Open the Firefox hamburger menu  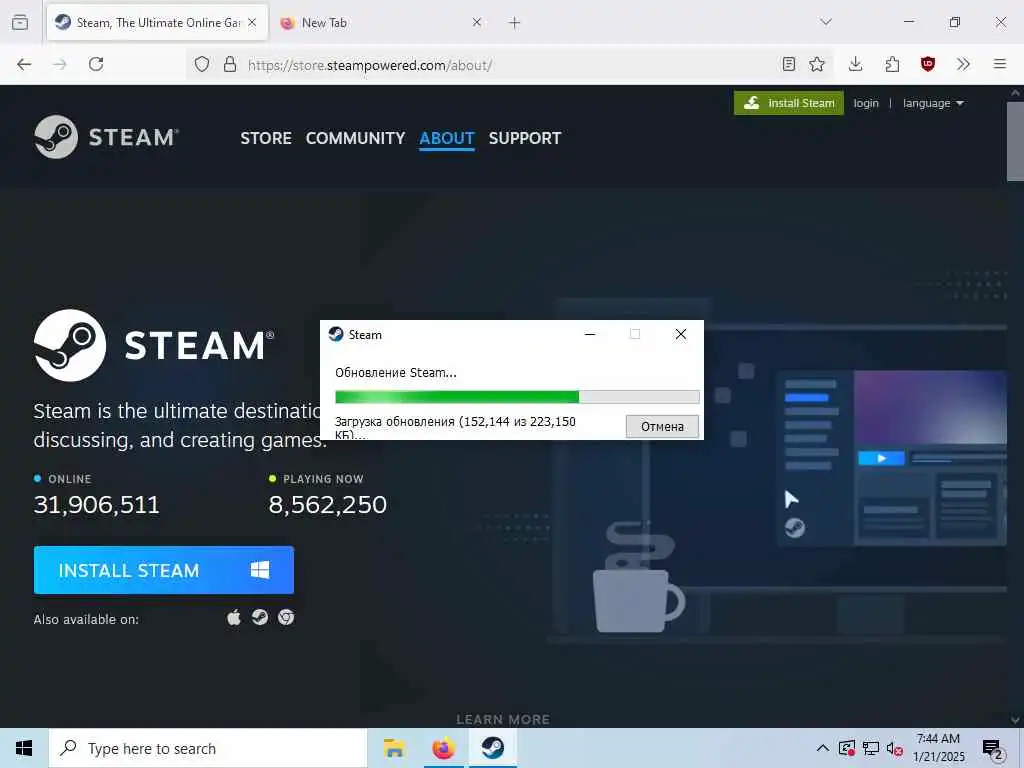click(1000, 64)
